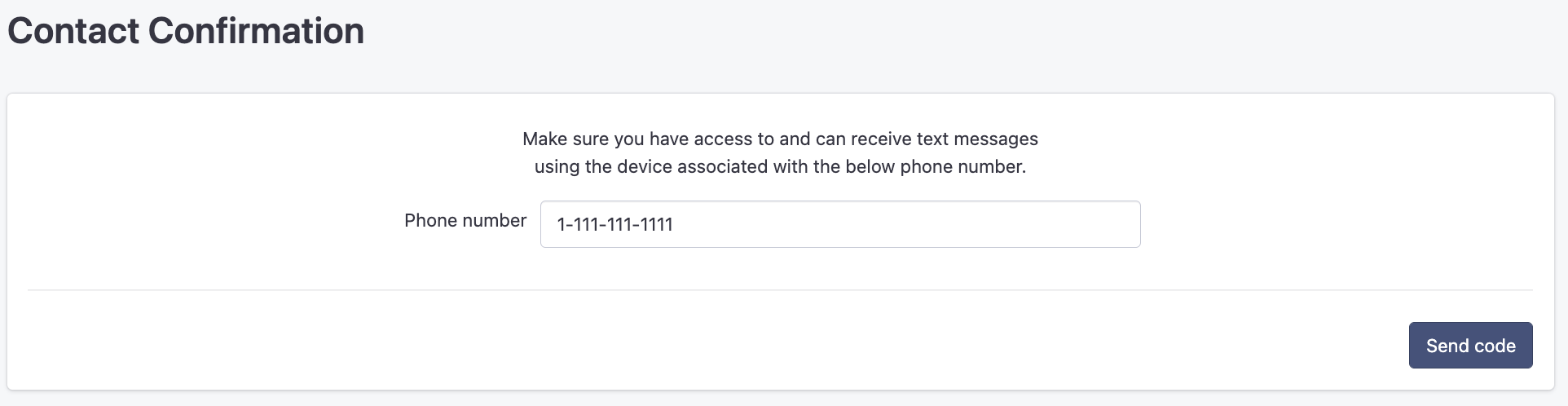Click the white form card background
1568x406 pixels.
click(244, 204)
